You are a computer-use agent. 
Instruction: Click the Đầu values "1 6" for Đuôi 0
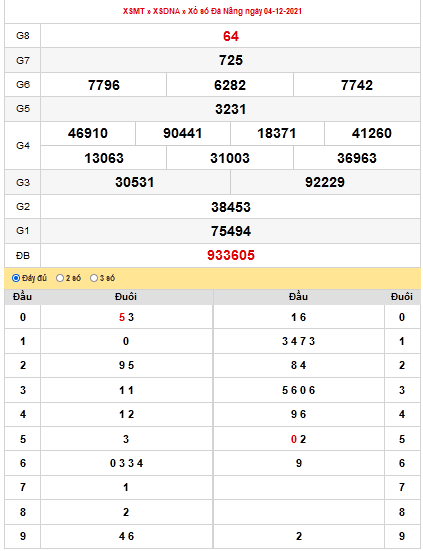298,317
